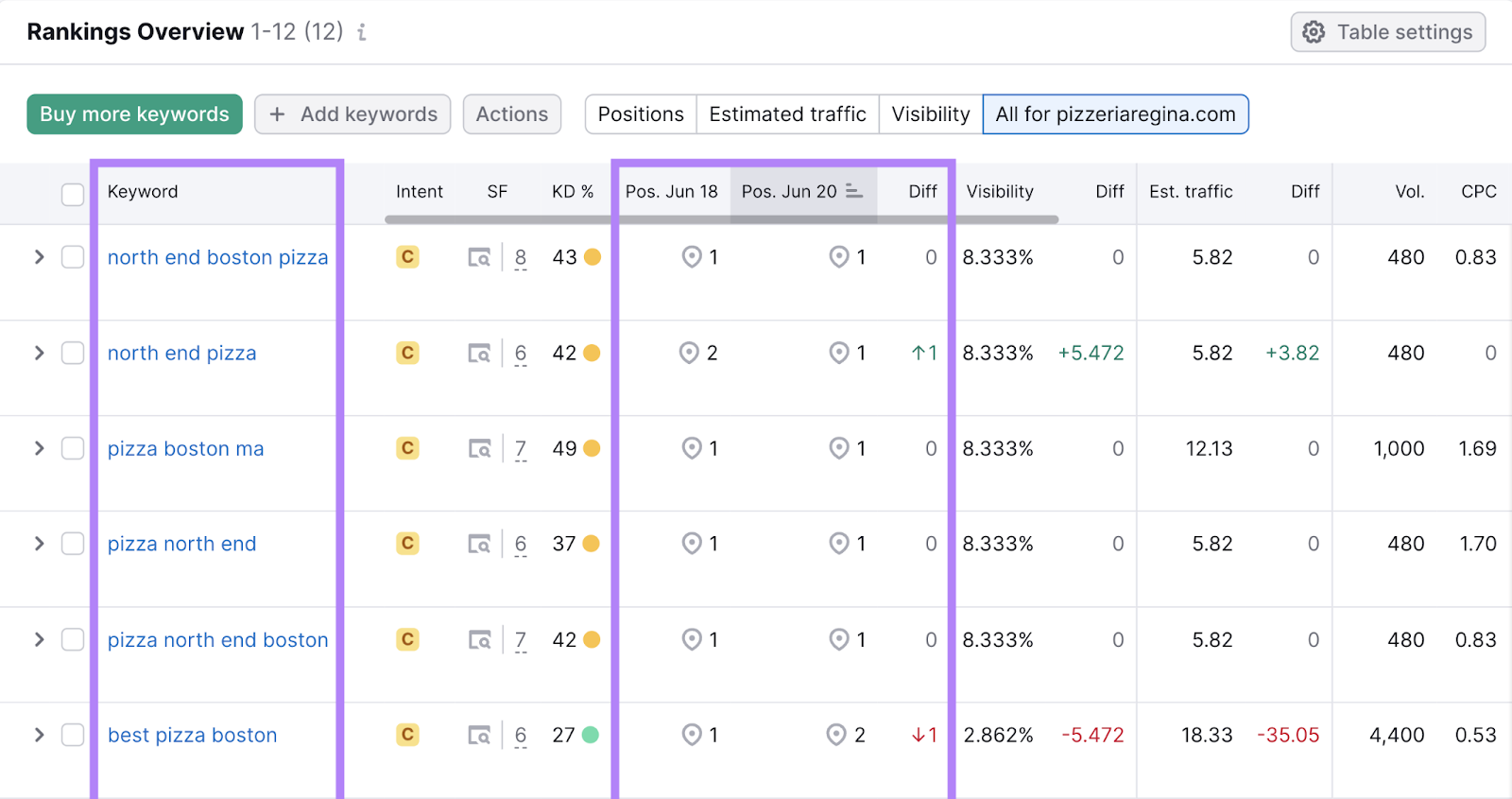Click the gear icon in Table settings
Screen dimensions: 1512x799
[x=1314, y=32]
